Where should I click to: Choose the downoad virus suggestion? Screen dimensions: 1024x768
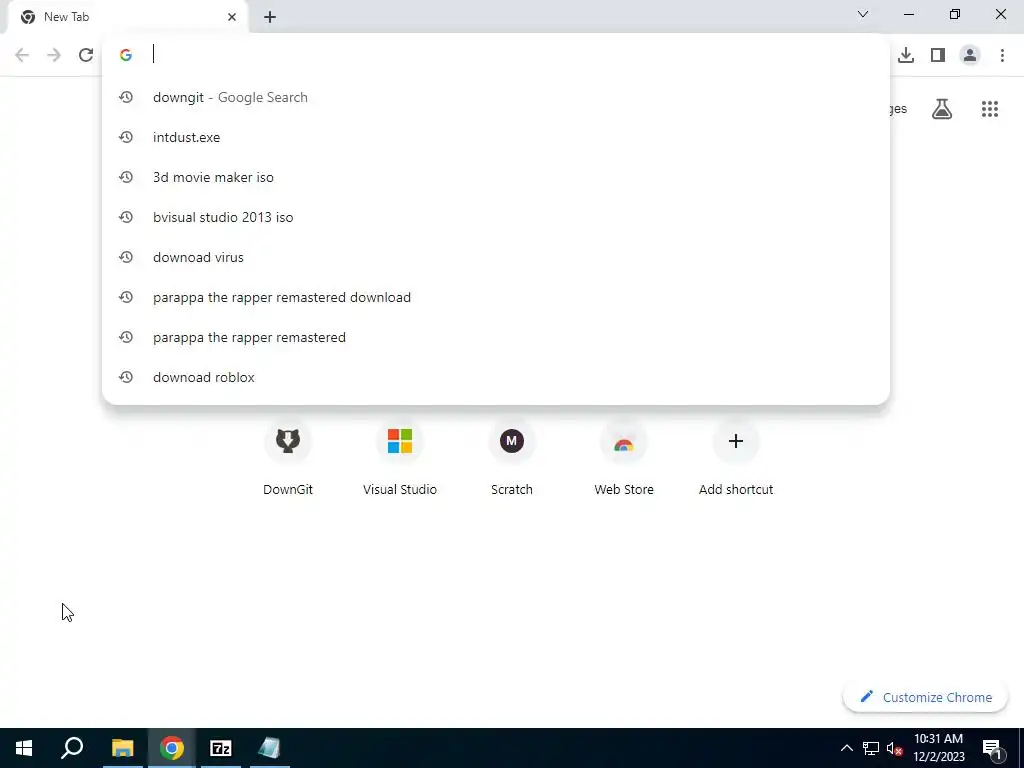496,257
